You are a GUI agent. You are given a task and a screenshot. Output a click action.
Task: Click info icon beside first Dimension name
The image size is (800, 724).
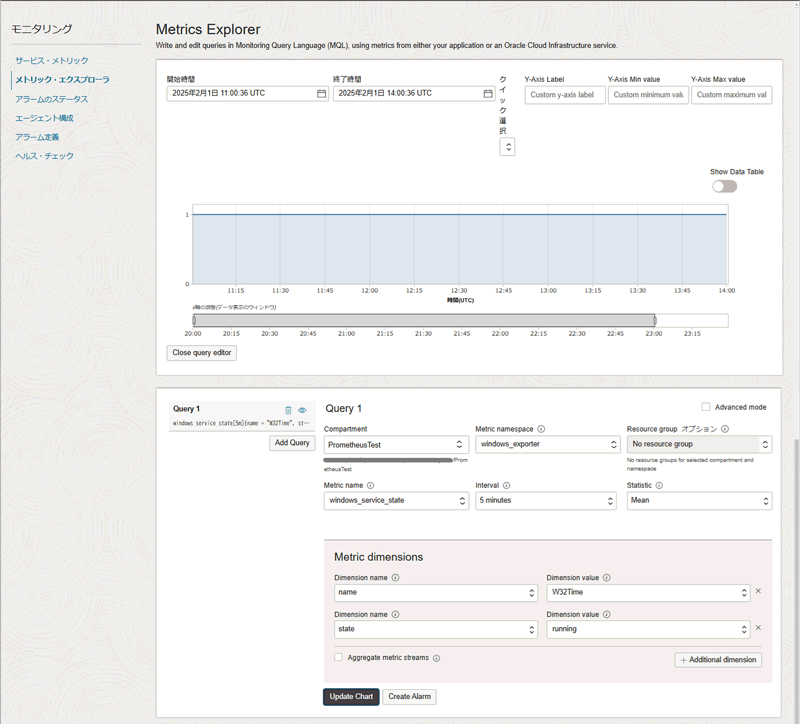click(395, 578)
